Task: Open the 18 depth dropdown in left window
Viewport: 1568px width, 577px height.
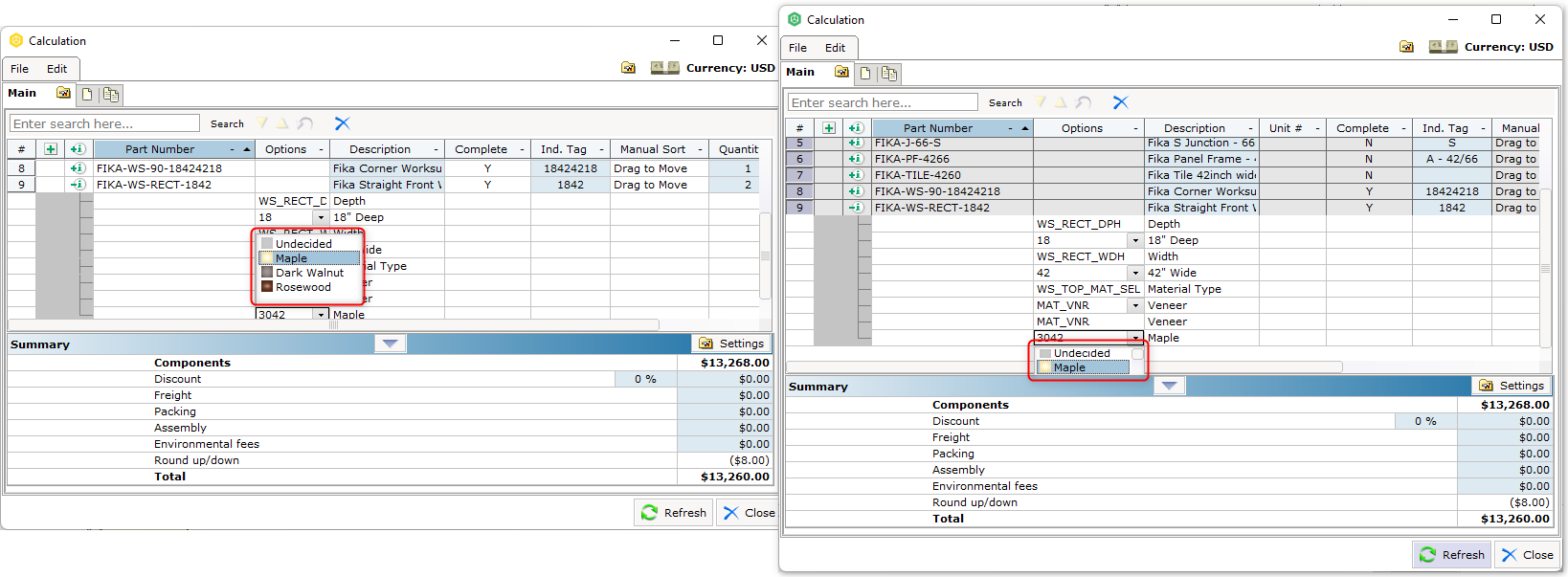Action: (322, 217)
